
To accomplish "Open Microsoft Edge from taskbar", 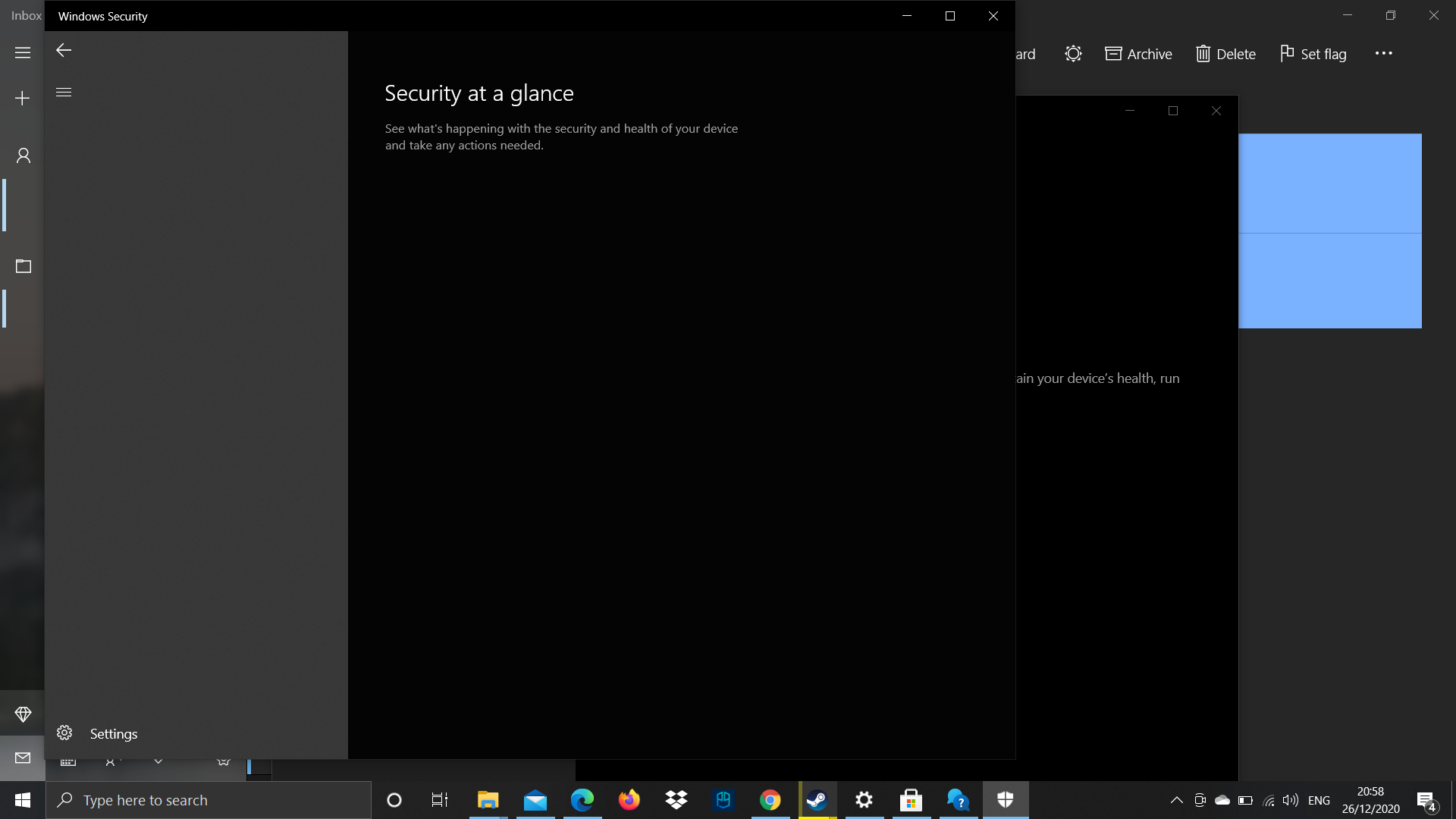I will [x=582, y=800].
